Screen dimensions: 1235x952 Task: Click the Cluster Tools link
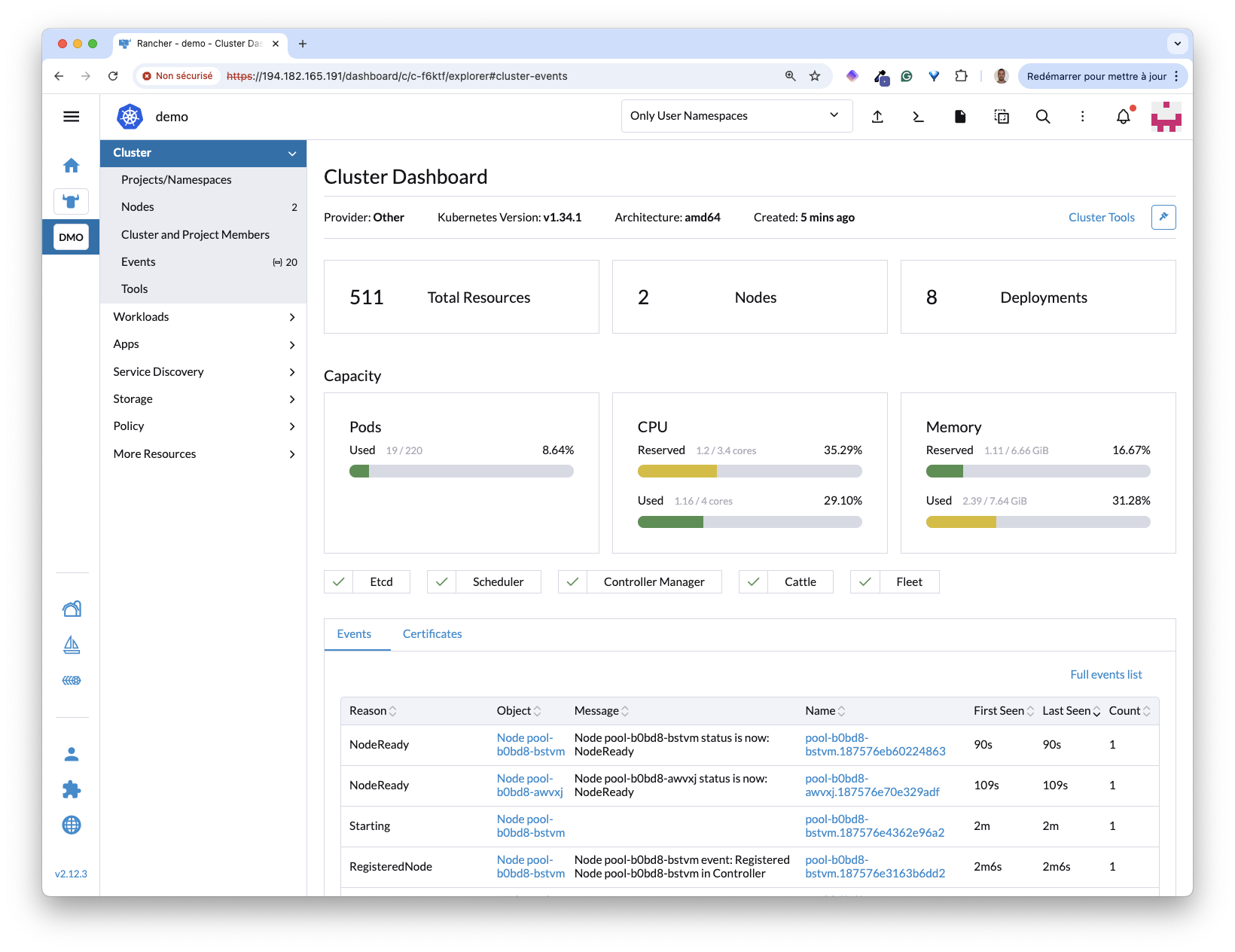[1101, 218]
